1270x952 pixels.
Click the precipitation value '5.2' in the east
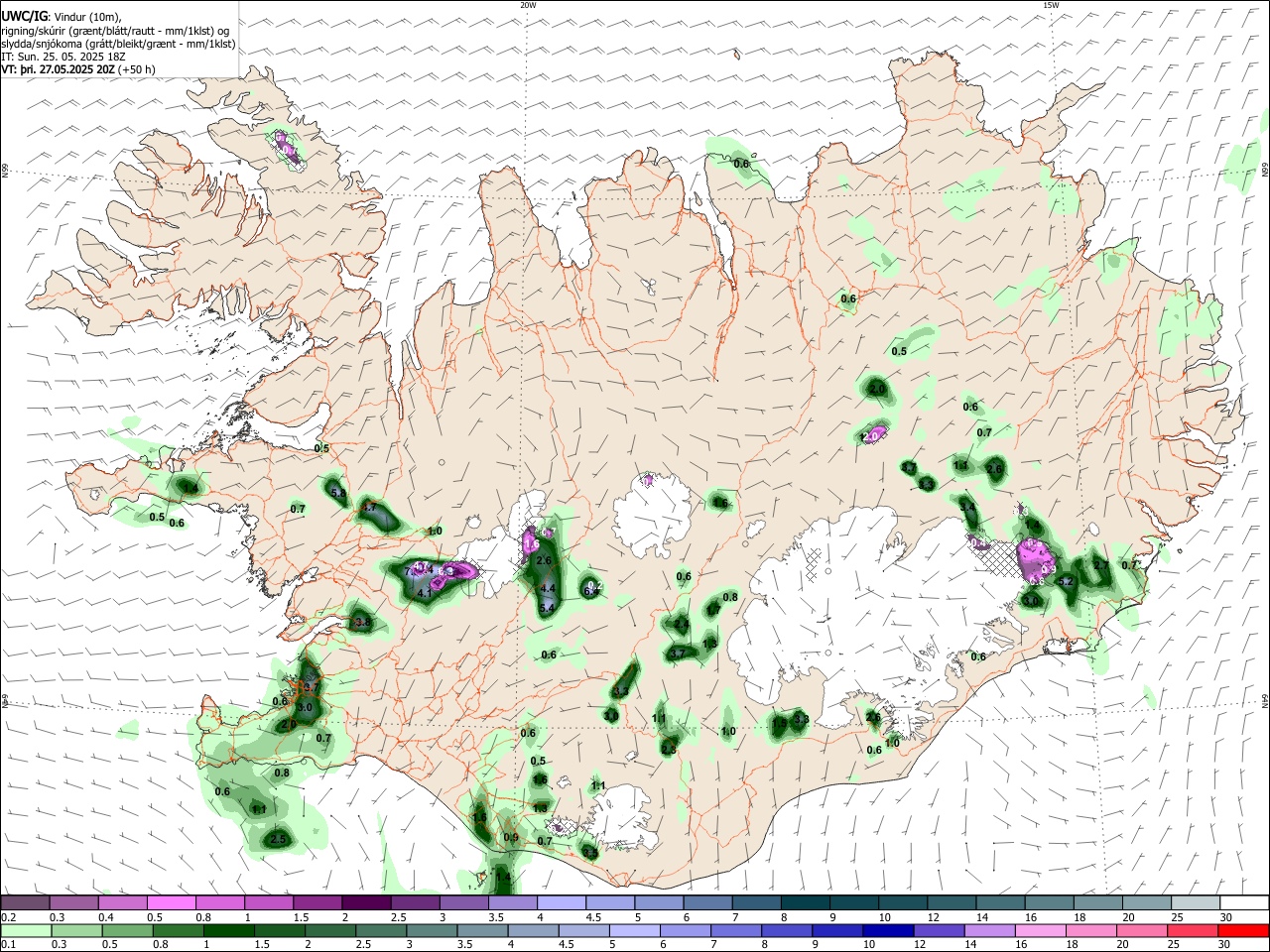[x=1067, y=582]
